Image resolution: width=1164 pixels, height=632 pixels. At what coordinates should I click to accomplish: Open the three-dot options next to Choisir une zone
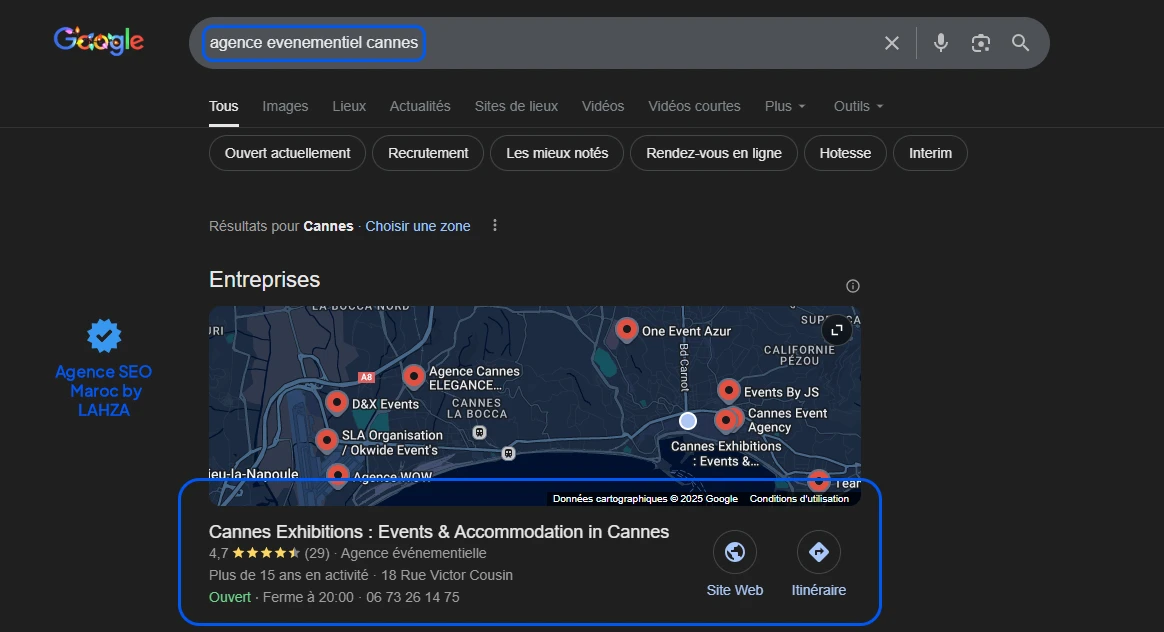495,225
